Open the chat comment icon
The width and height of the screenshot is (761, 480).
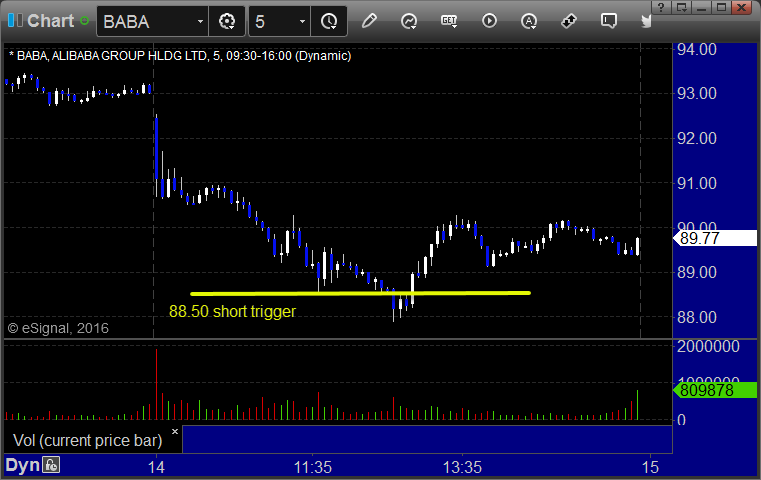pyautogui.click(x=609, y=21)
